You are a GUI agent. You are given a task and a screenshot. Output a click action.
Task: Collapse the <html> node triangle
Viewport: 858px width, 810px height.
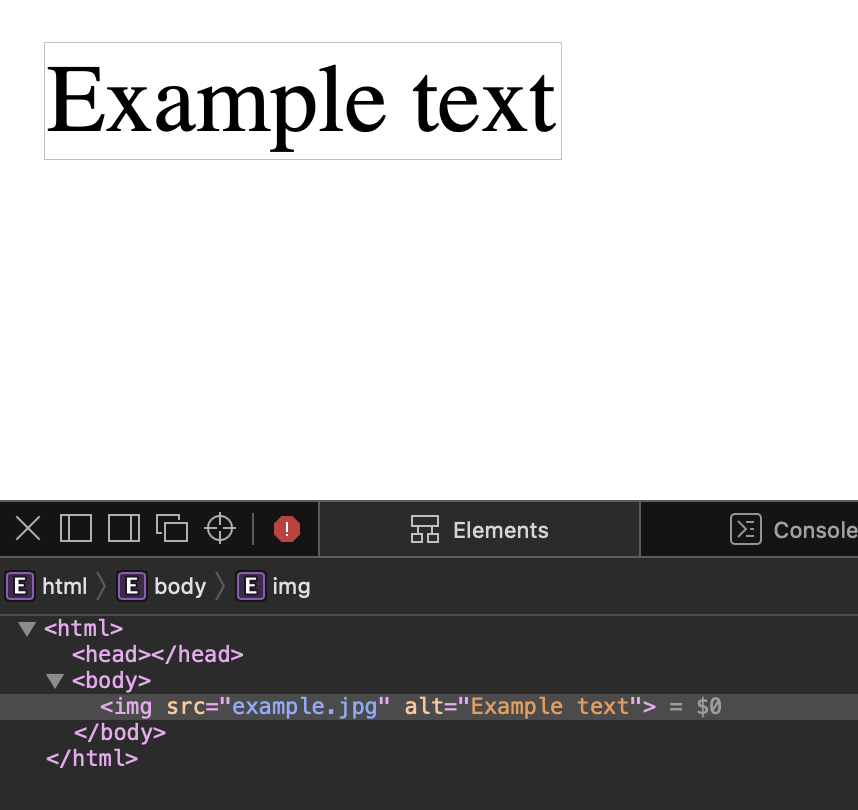point(27,628)
